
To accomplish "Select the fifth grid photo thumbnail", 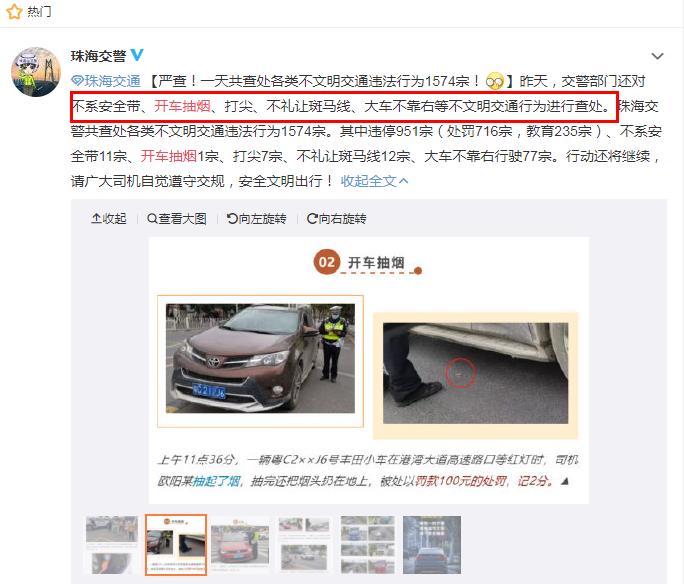I will click(368, 545).
